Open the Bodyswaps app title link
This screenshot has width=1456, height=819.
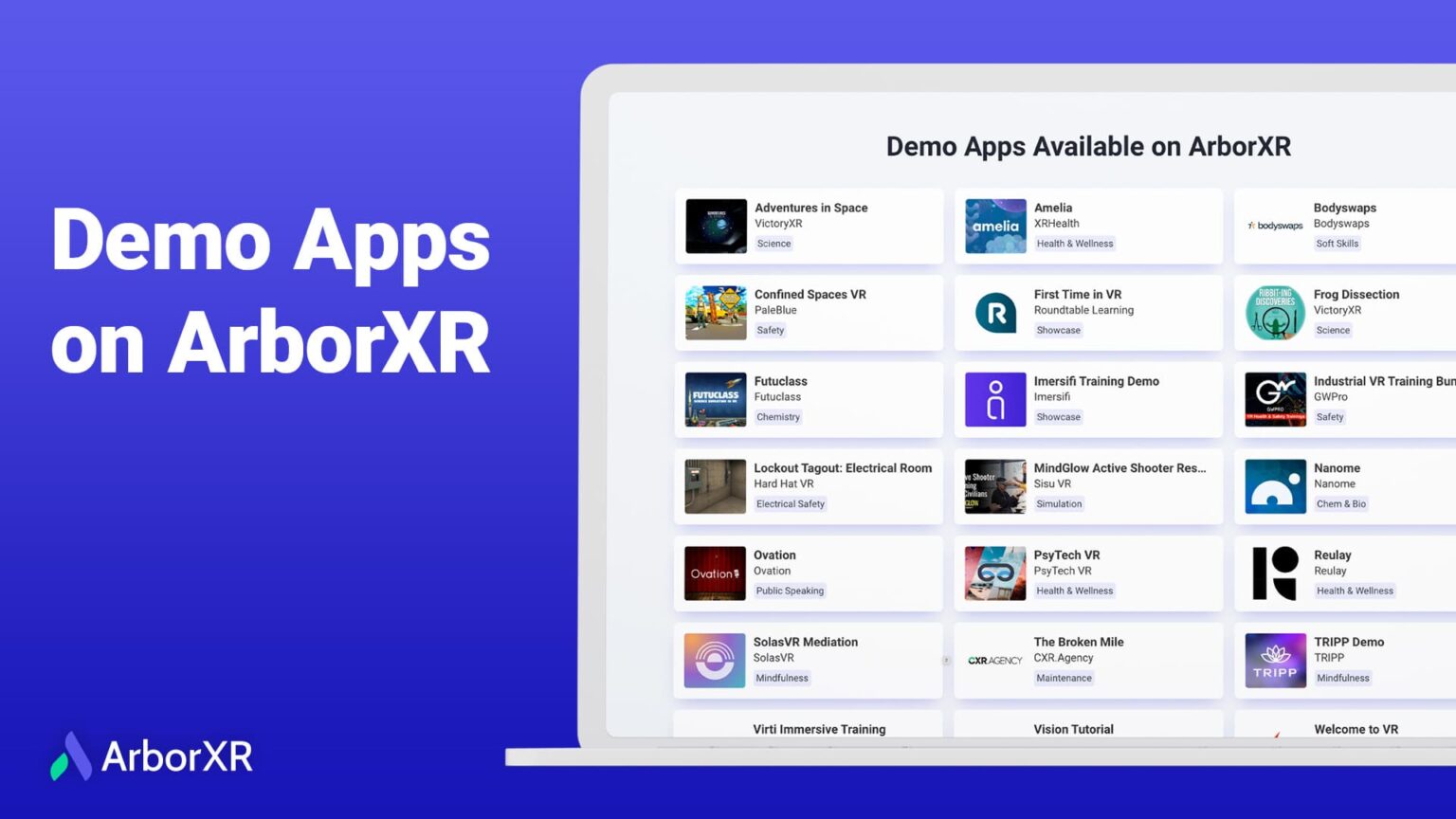coord(1344,208)
